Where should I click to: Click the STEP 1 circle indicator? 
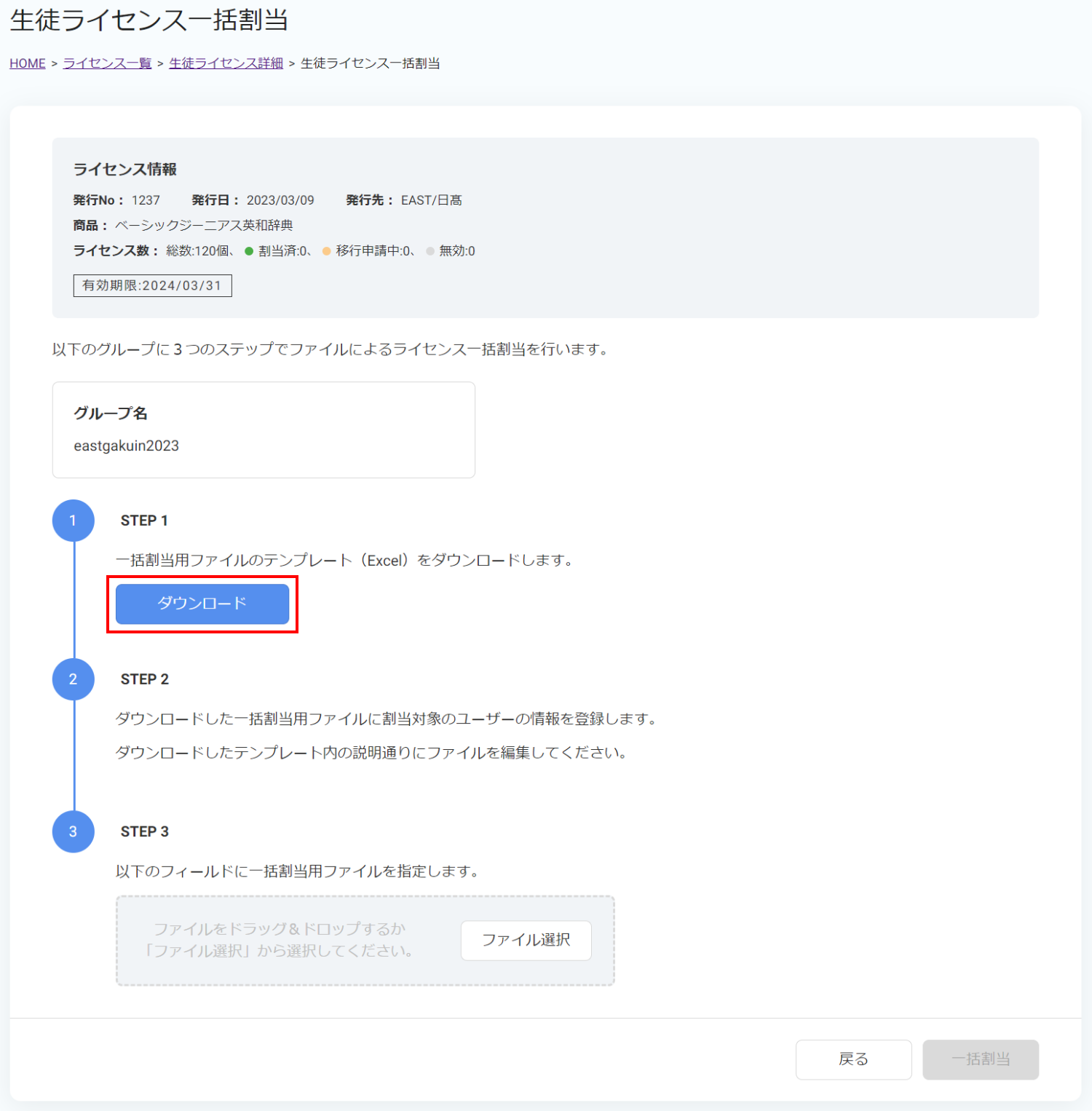[73, 521]
